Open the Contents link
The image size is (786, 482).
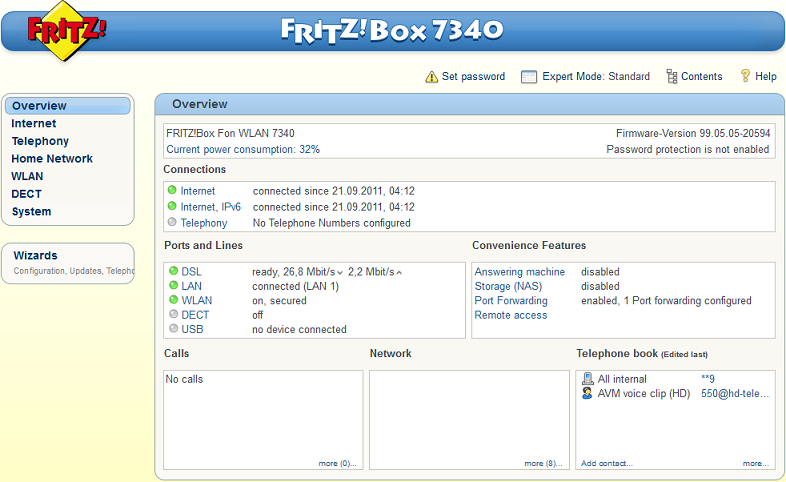click(x=702, y=77)
